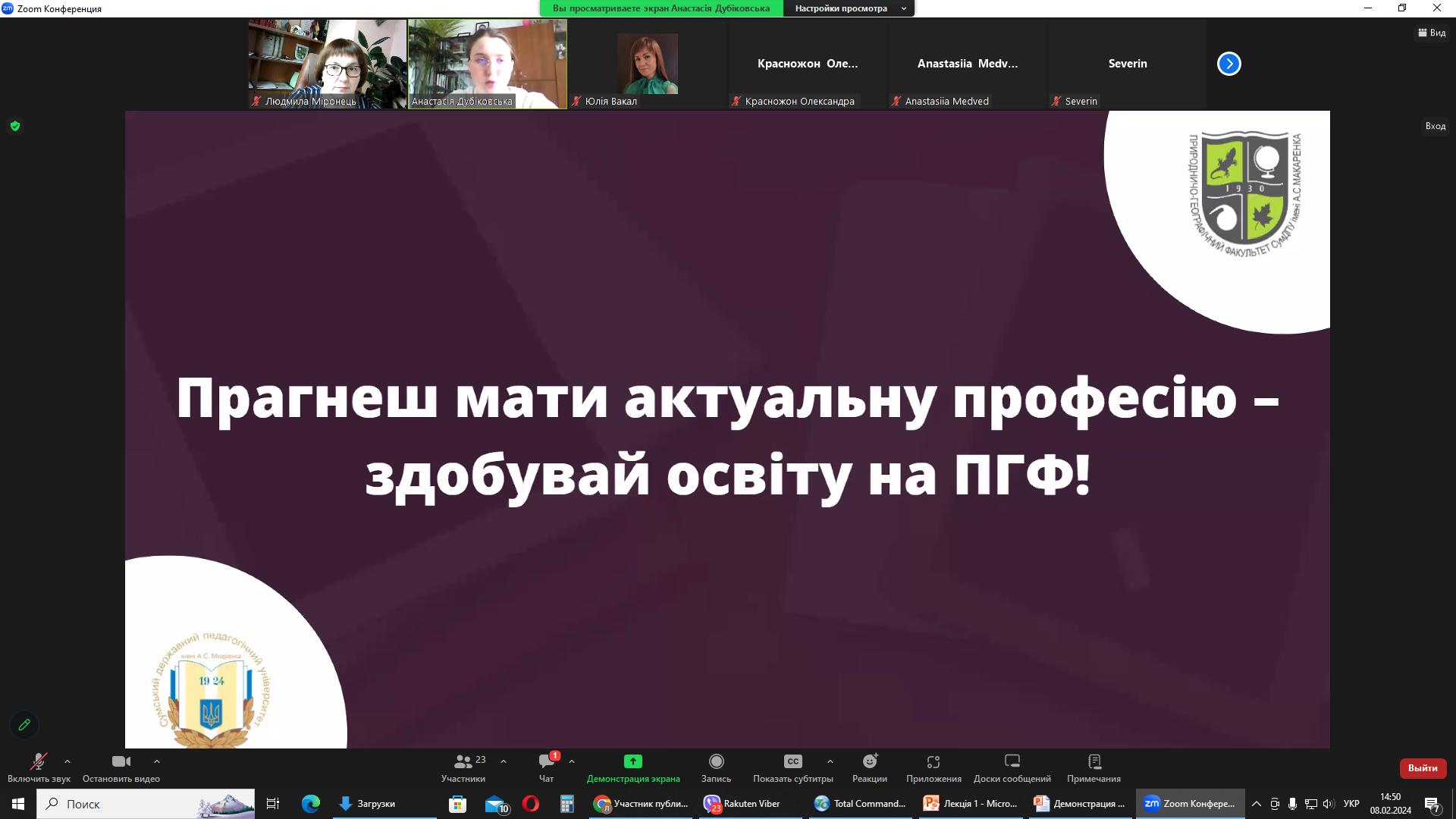This screenshot has width=1456, height=819.
Task: Toggle captions with Показать субтитры
Action: pos(792,761)
